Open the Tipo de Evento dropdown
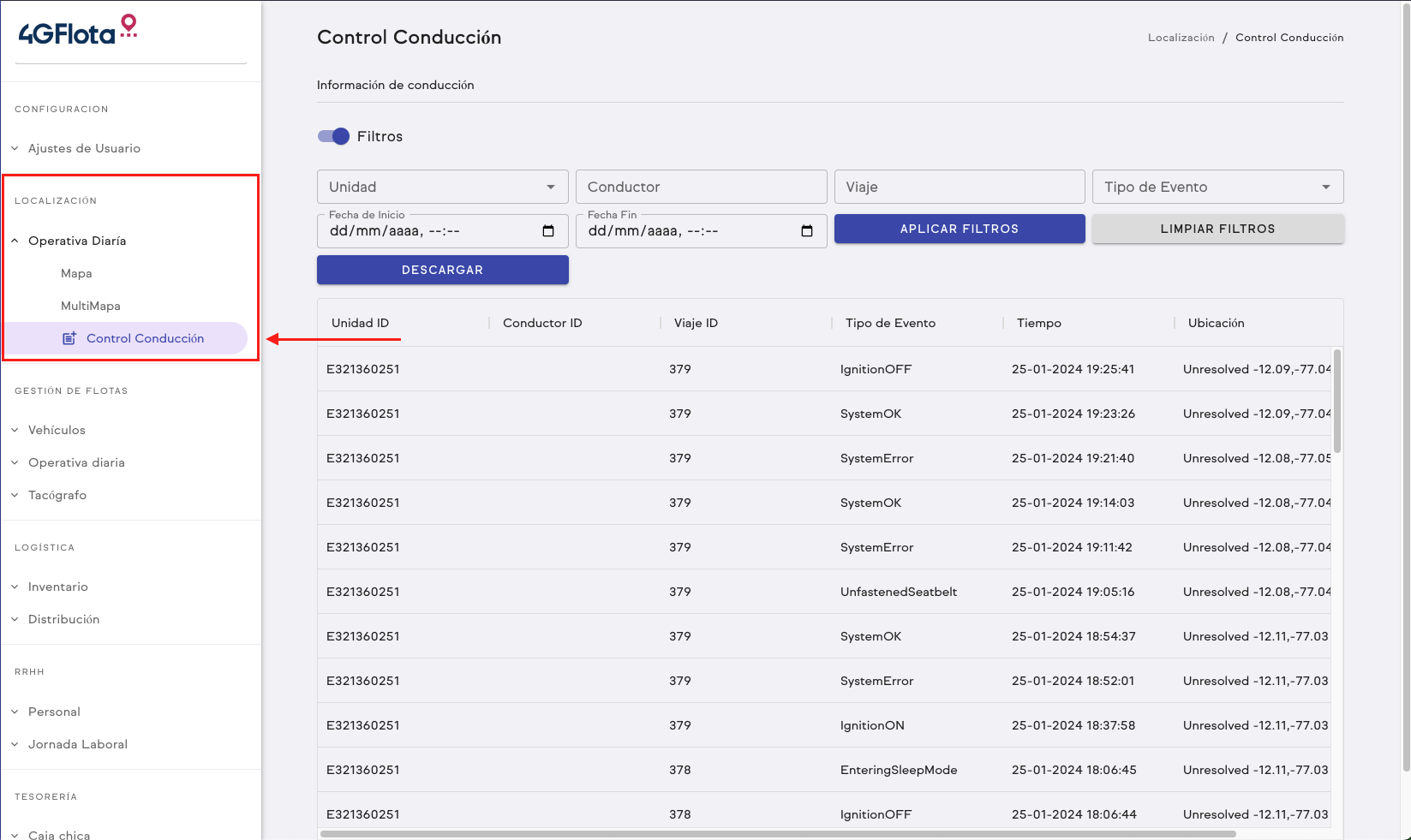This screenshot has height=840, width=1411. 1217,187
